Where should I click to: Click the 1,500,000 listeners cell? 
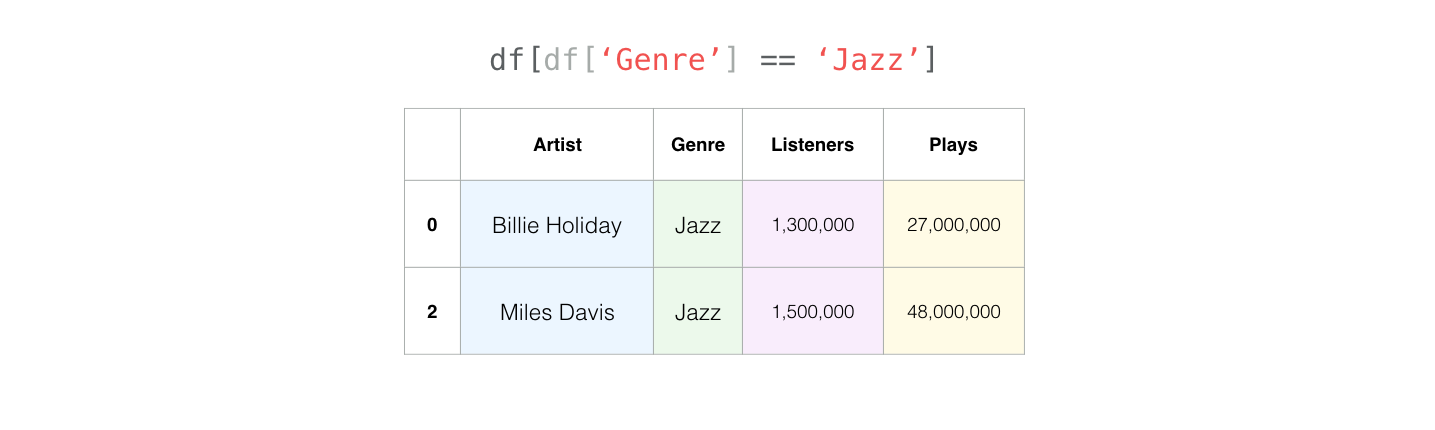(x=813, y=311)
